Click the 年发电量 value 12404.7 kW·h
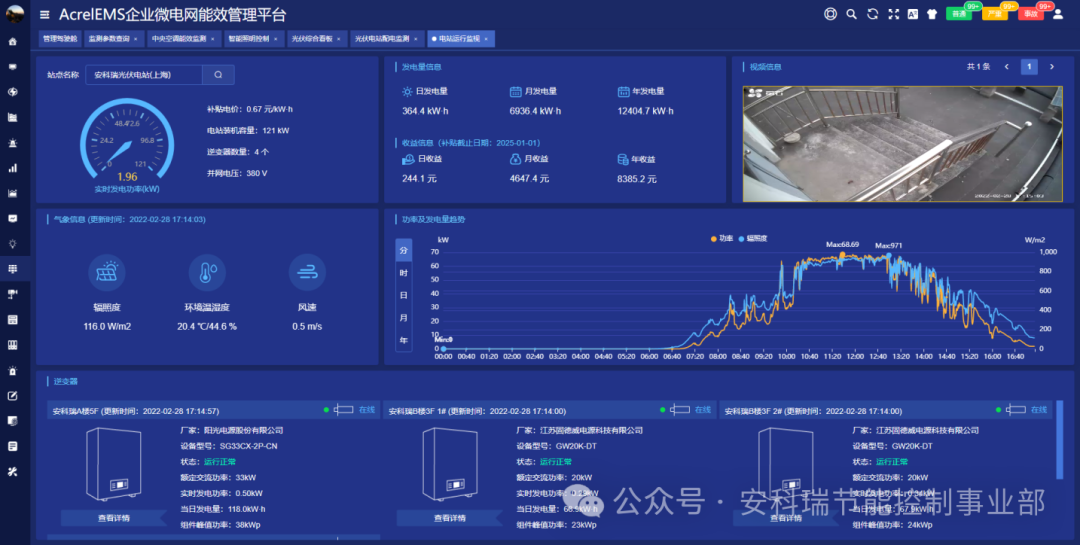 point(645,111)
